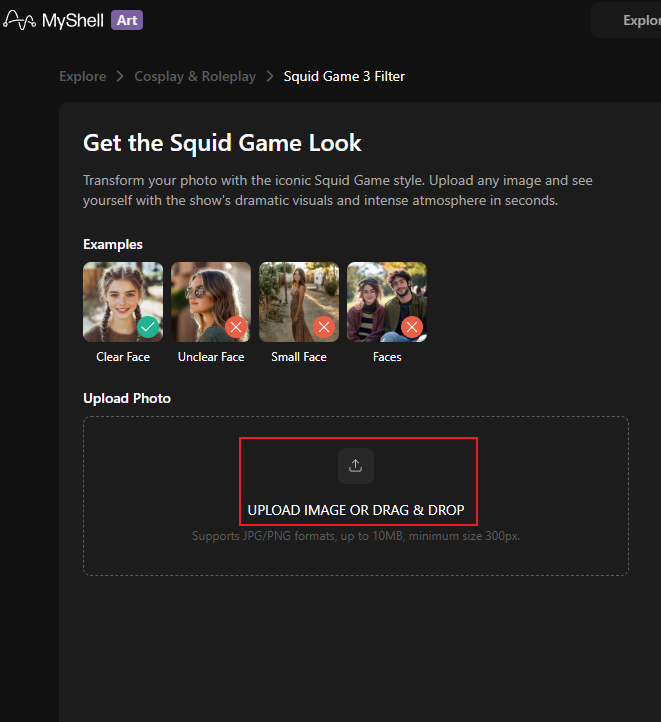Select the Unclear Face example thumbnail
Viewport: 661px width, 722px height.
tap(211, 302)
